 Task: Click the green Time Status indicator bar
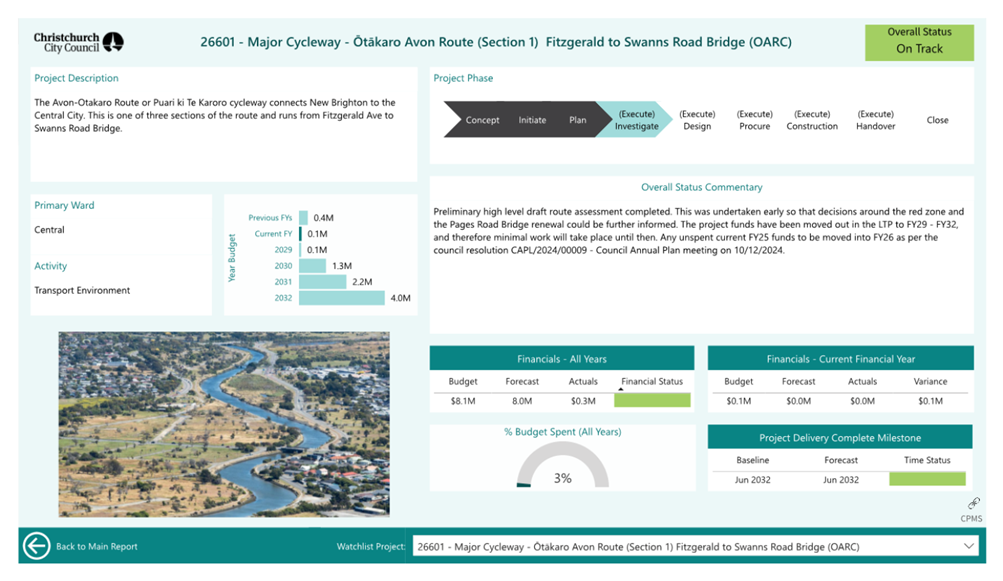pyautogui.click(x=927, y=479)
